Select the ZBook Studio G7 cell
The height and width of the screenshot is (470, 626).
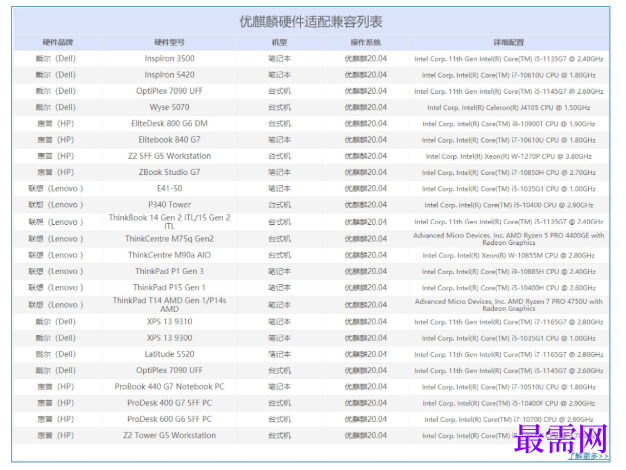(169, 172)
